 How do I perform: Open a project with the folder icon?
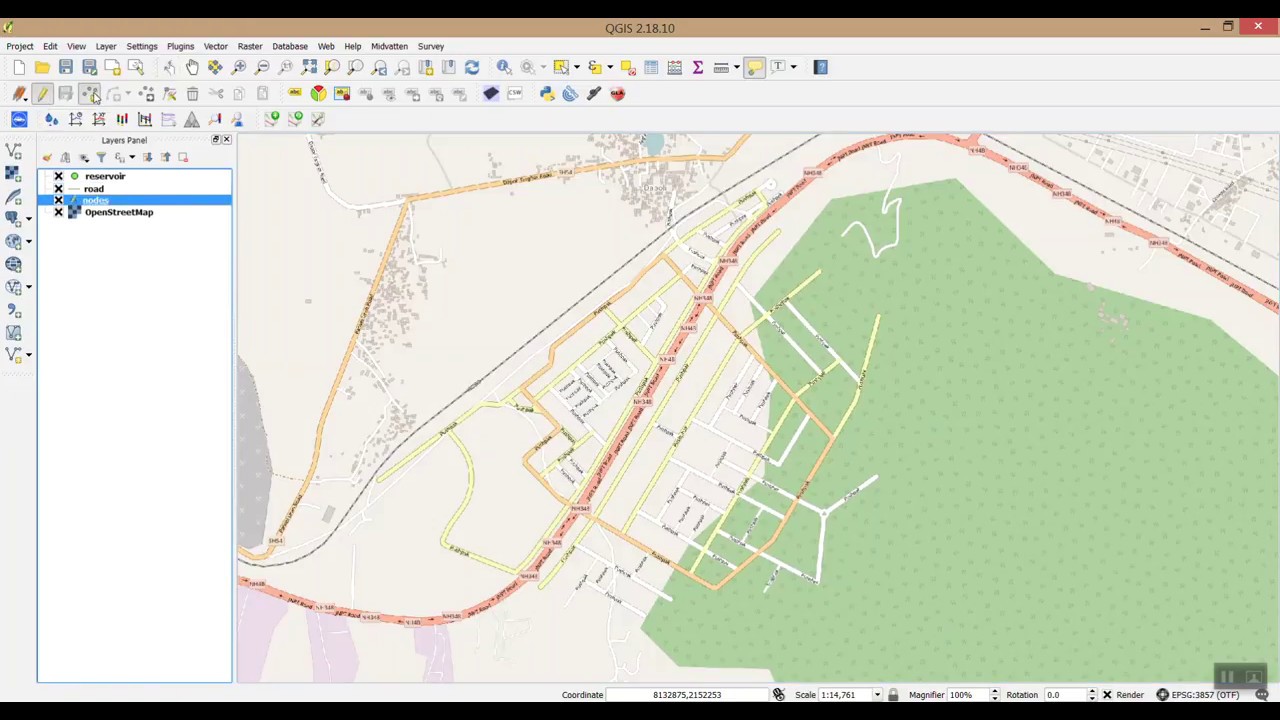tap(42, 67)
